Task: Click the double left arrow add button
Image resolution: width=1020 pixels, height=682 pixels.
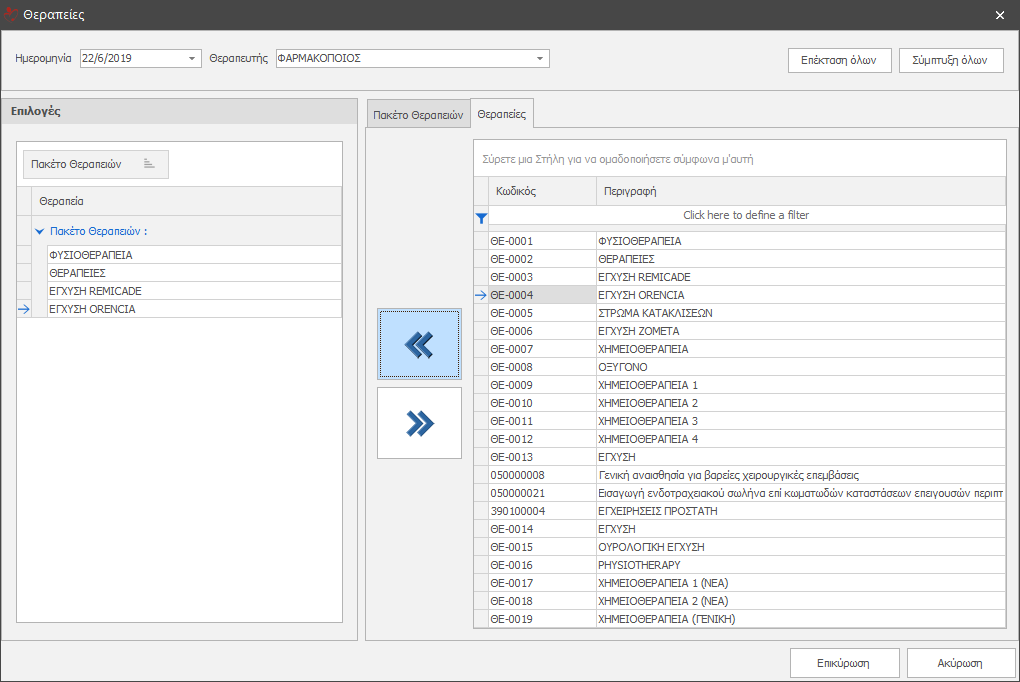Action: (419, 344)
